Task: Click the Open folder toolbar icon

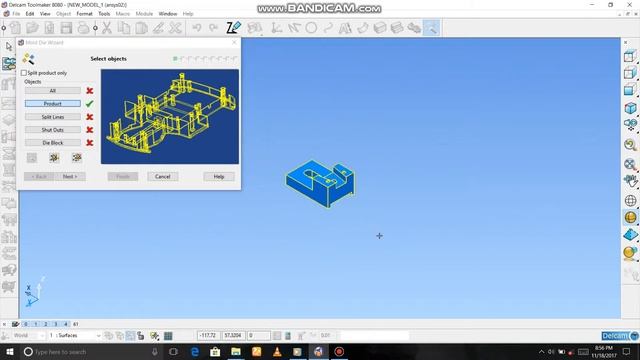Action: coord(32,28)
